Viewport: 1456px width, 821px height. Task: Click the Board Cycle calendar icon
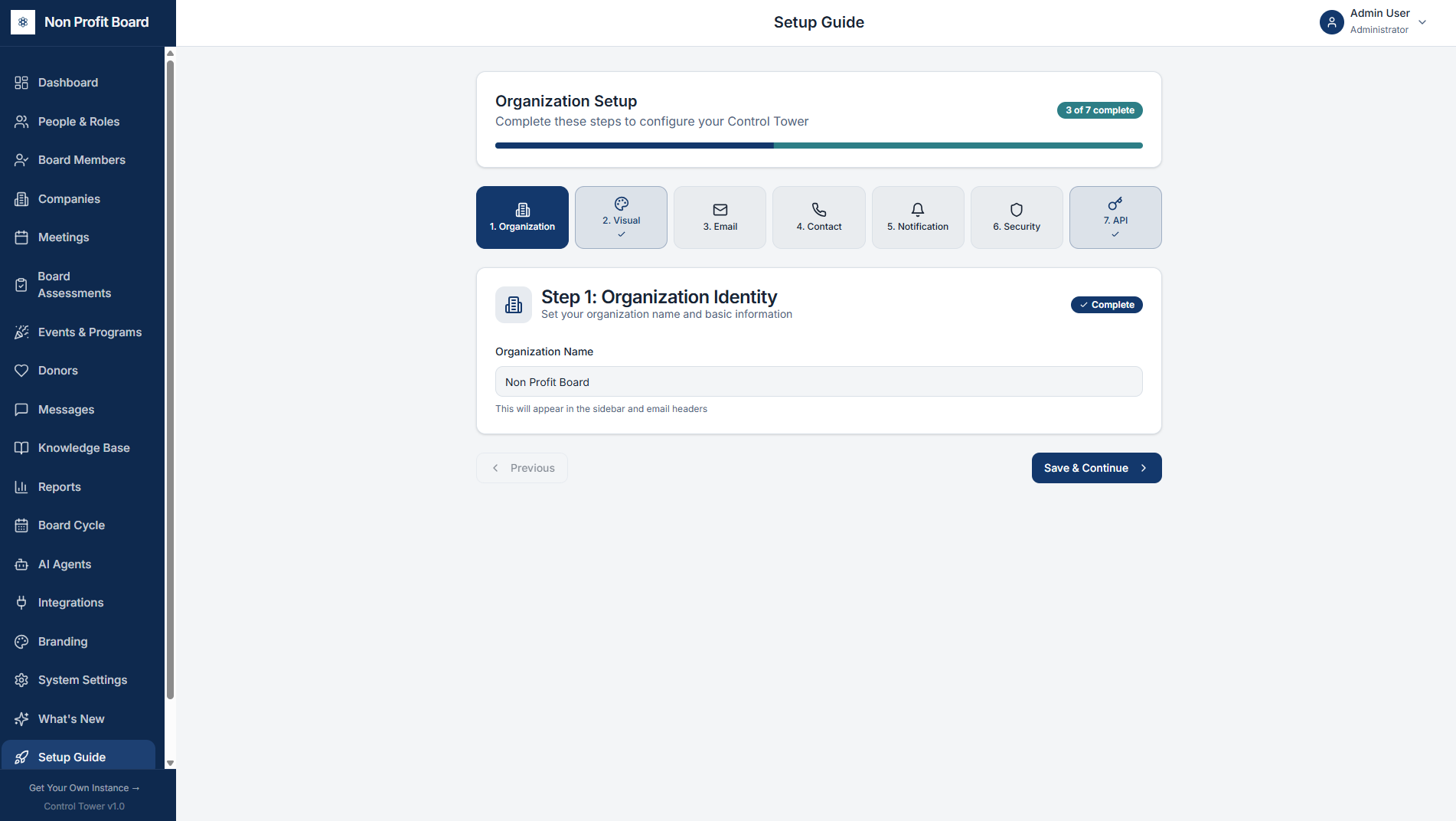[21, 525]
